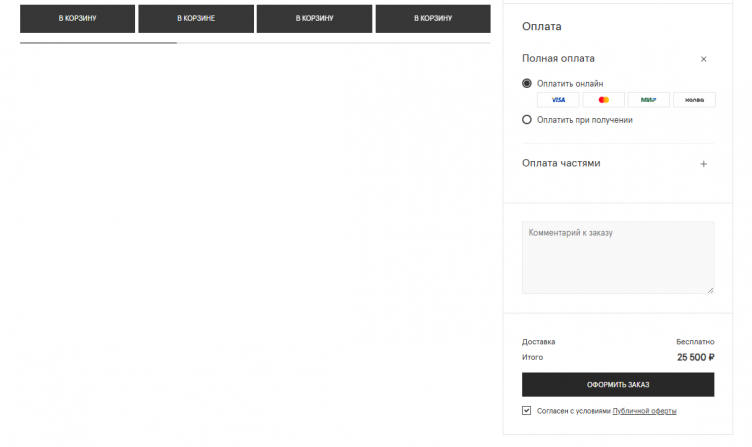This screenshot has width=752, height=447.
Task: Click the resize handle of the comment box
Action: tap(710, 290)
